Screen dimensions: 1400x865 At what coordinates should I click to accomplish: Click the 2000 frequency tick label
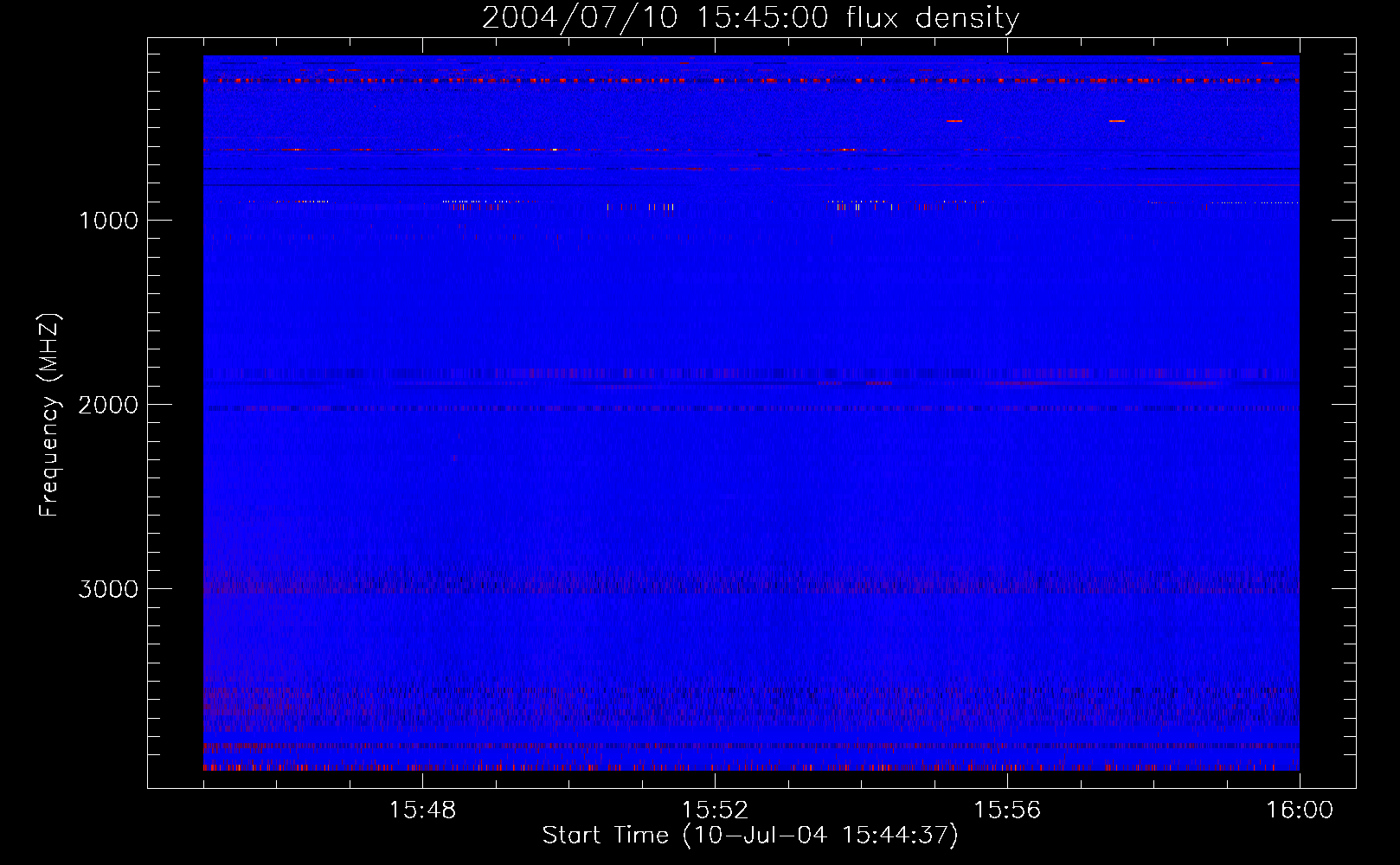click(108, 405)
